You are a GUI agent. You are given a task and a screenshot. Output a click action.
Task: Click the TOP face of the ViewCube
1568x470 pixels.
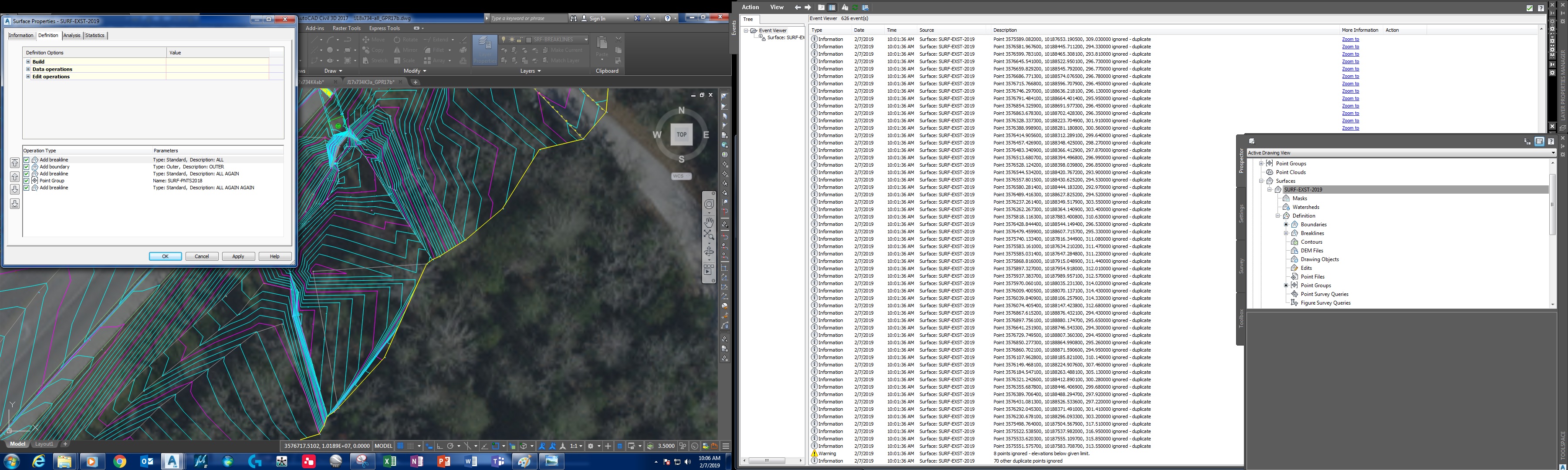681,134
